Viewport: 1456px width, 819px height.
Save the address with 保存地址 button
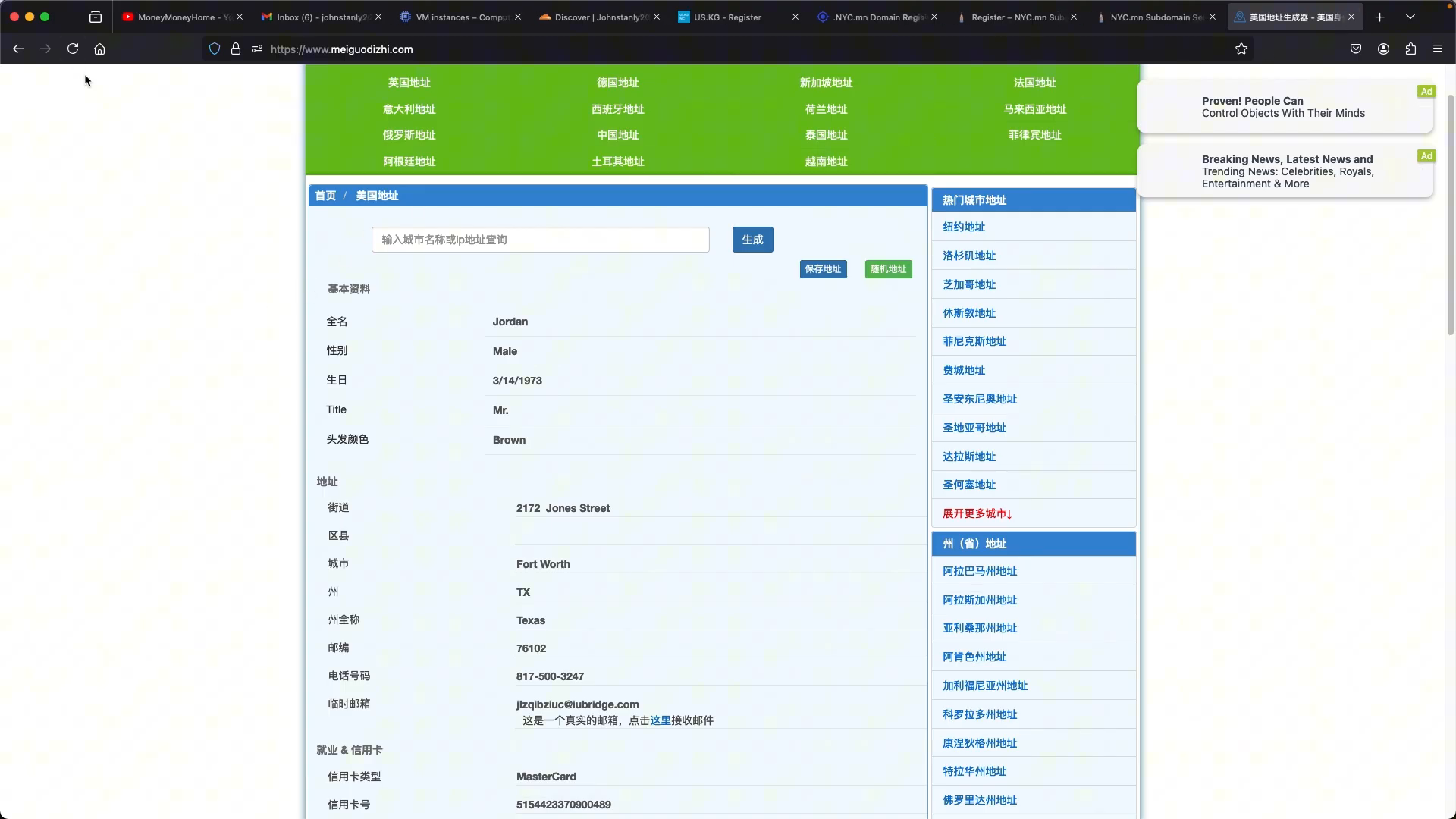pyautogui.click(x=823, y=269)
